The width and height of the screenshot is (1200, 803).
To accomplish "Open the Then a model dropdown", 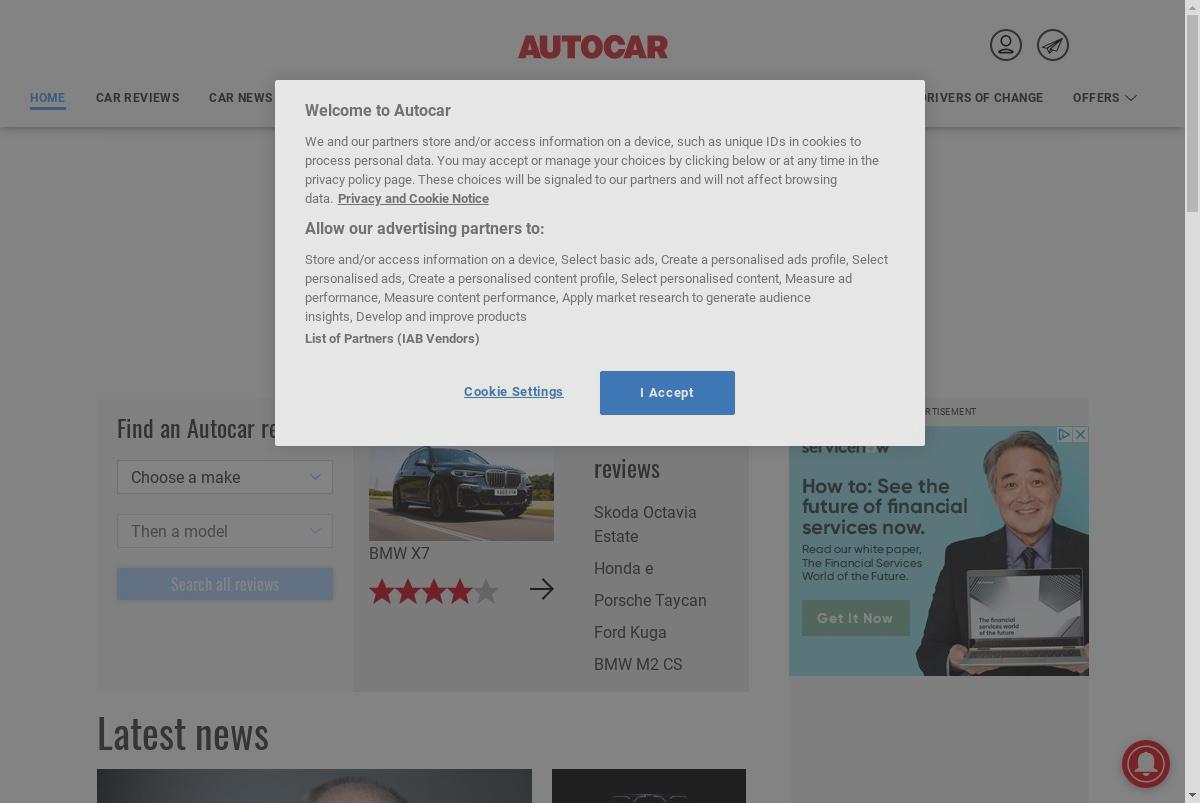I will coord(225,531).
